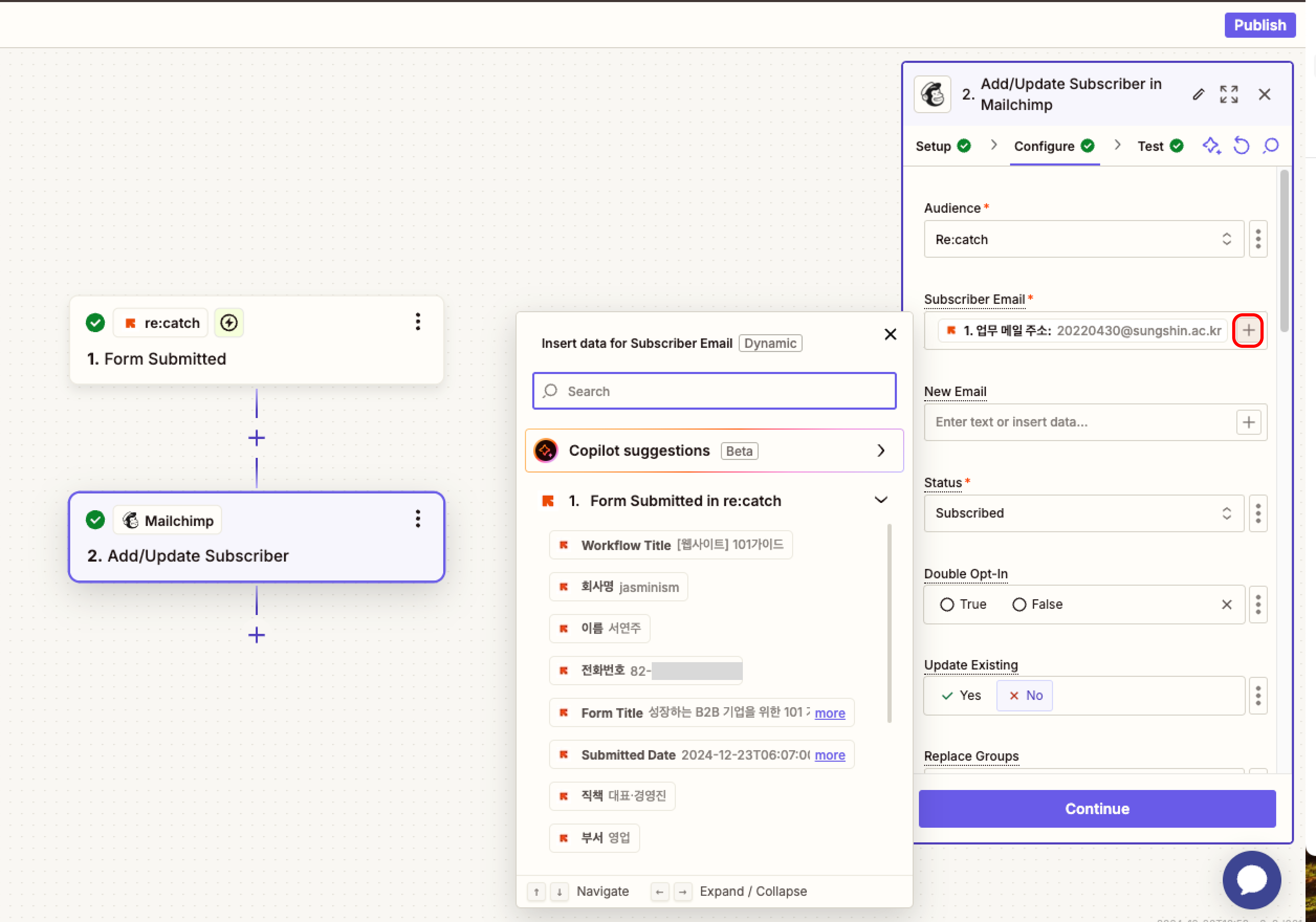Close the Insert data popup
The height and width of the screenshot is (922, 1316).
(x=890, y=334)
